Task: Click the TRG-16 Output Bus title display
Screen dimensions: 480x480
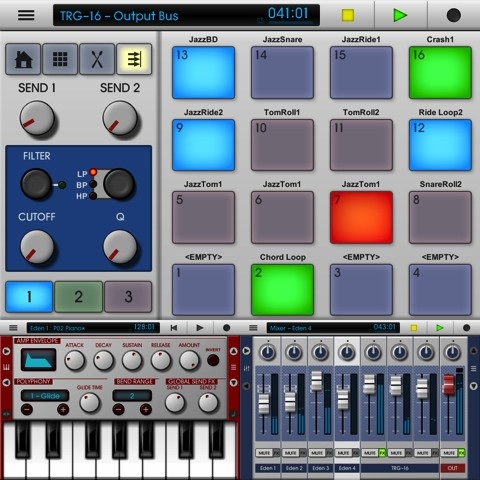Action: click(186, 15)
